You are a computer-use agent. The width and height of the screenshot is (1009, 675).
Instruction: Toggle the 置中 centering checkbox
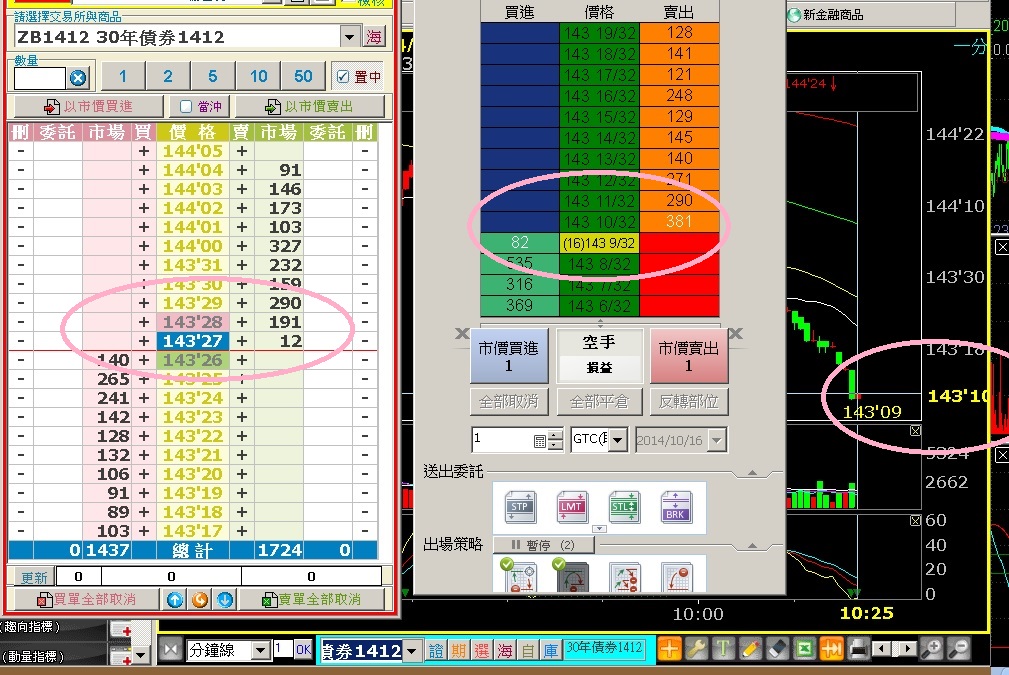click(343, 77)
